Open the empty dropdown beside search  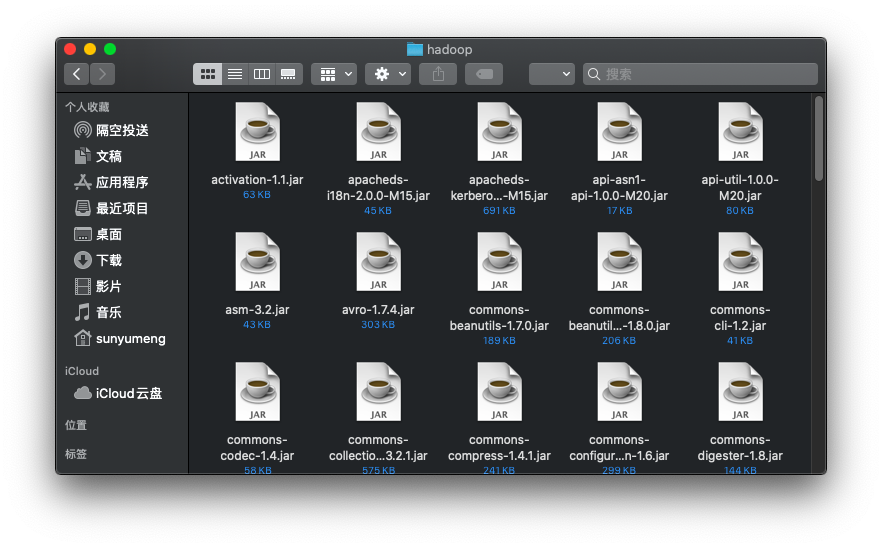pyautogui.click(x=552, y=74)
